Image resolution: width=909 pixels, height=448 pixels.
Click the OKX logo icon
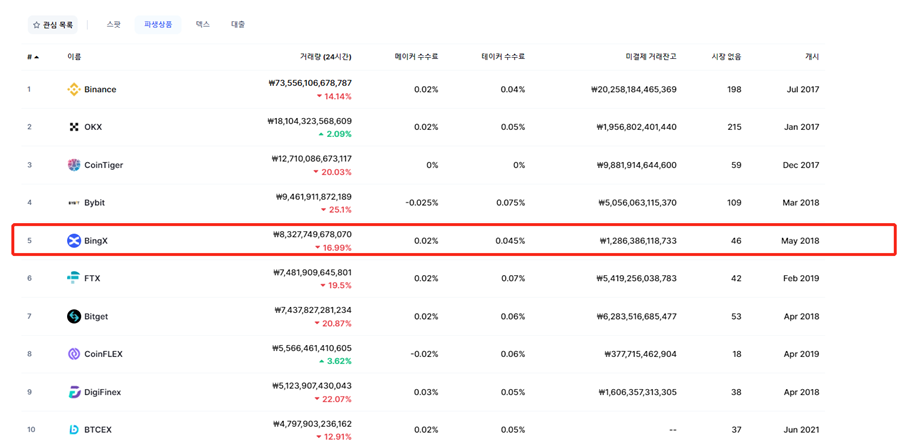[74, 127]
